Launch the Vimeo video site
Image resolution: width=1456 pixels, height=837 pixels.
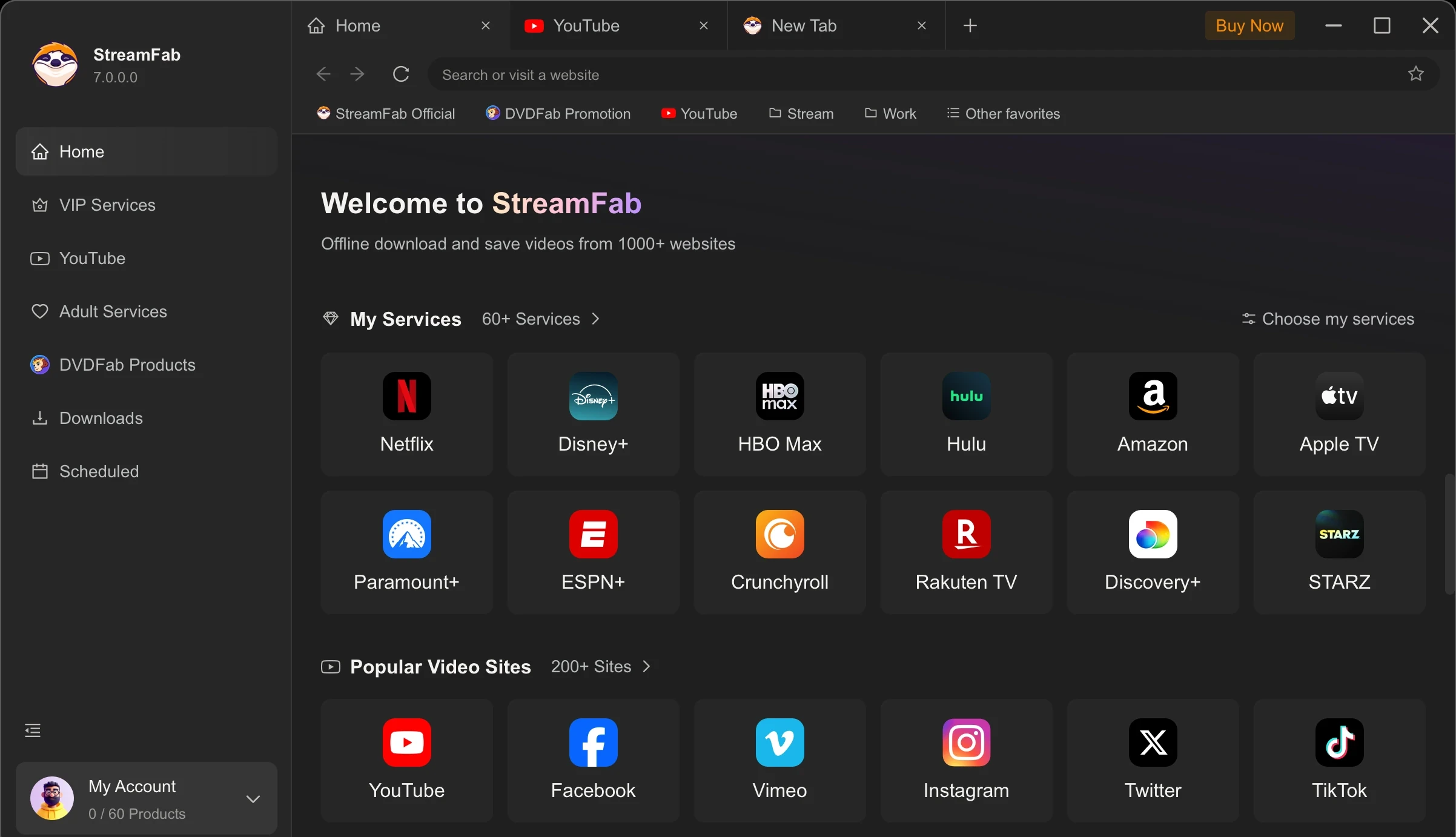(x=779, y=761)
